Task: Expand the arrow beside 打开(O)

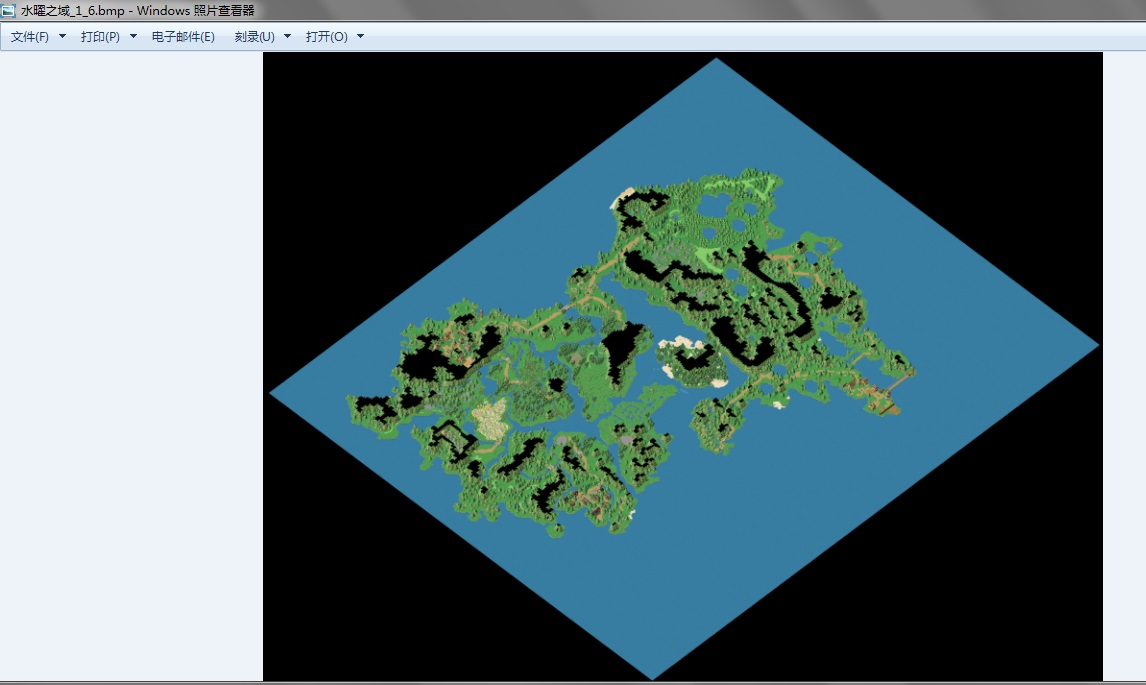Action: click(x=360, y=37)
